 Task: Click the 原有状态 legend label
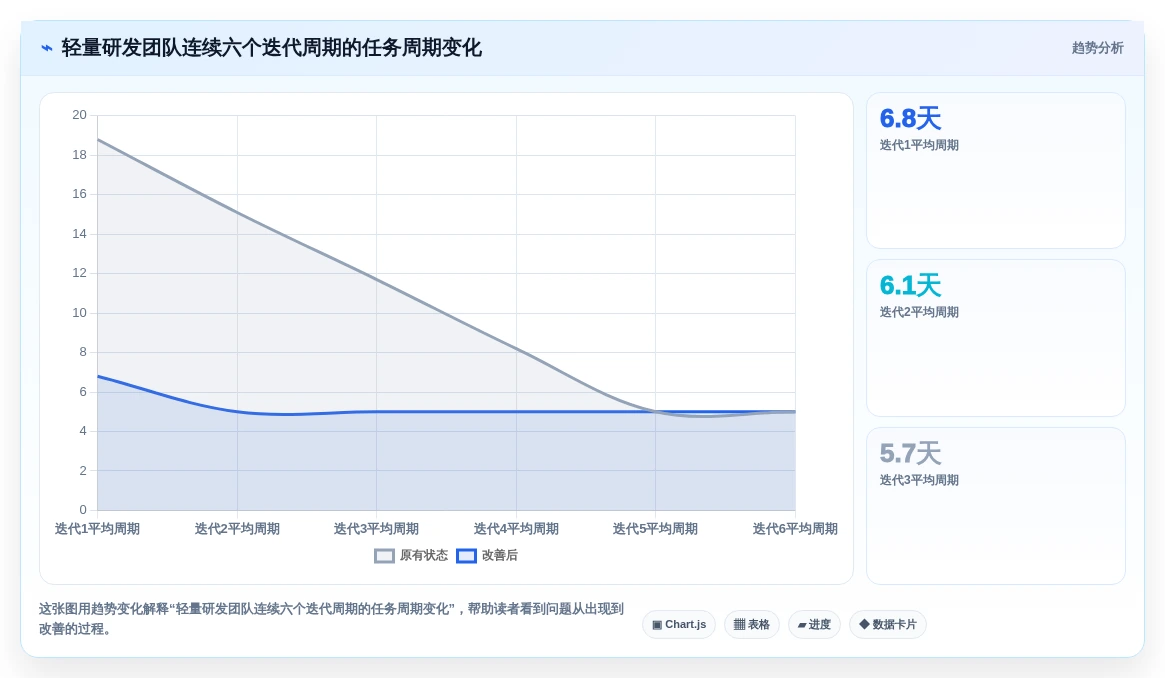[424, 555]
